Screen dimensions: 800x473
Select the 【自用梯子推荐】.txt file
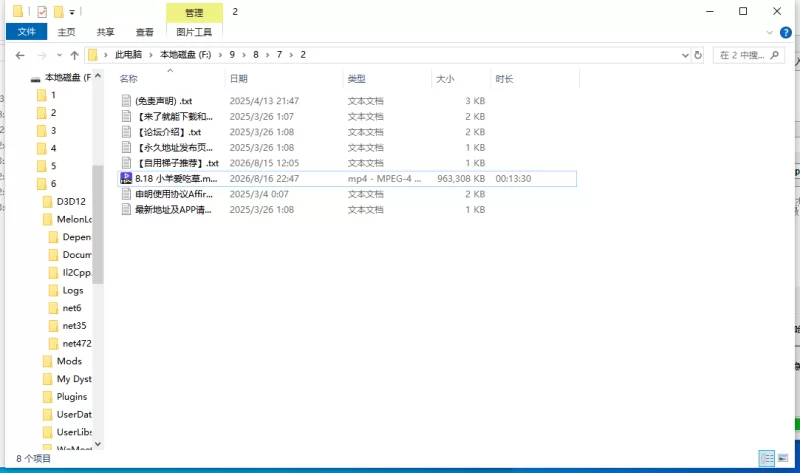tap(177, 163)
